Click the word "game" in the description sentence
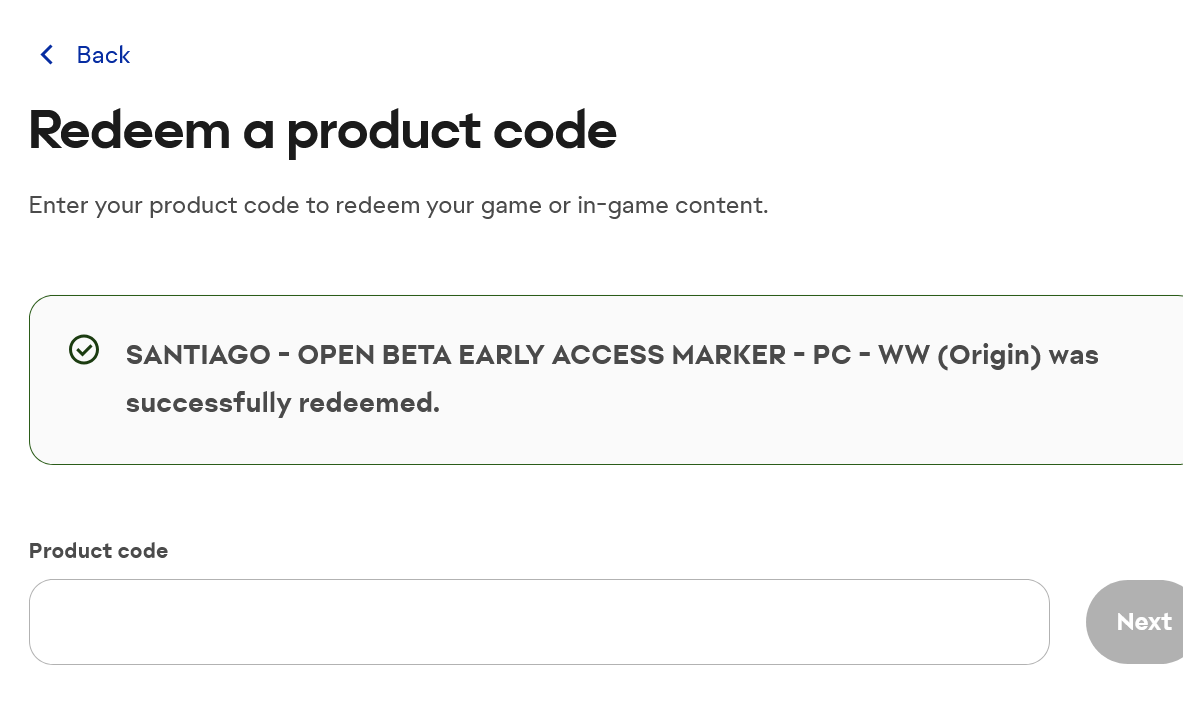The width and height of the screenshot is (1183, 717). (x=511, y=206)
